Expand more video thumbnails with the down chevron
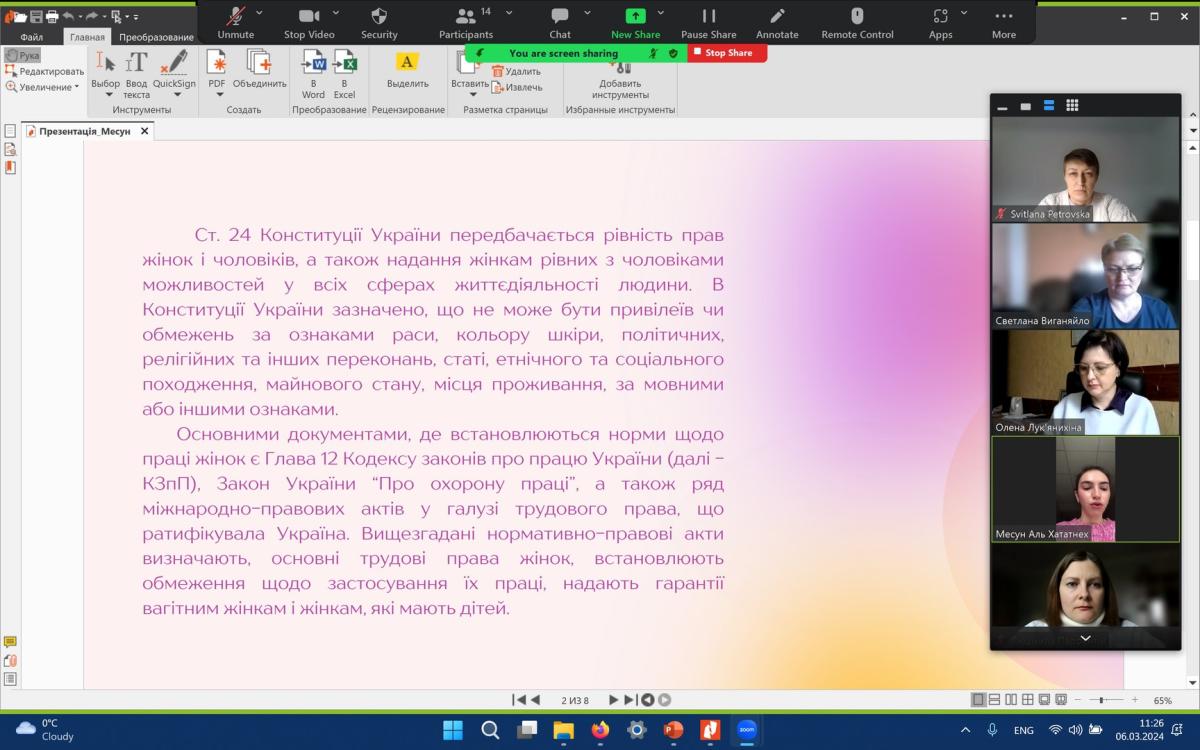Screen dimensions: 1200x750 (x=1085, y=638)
